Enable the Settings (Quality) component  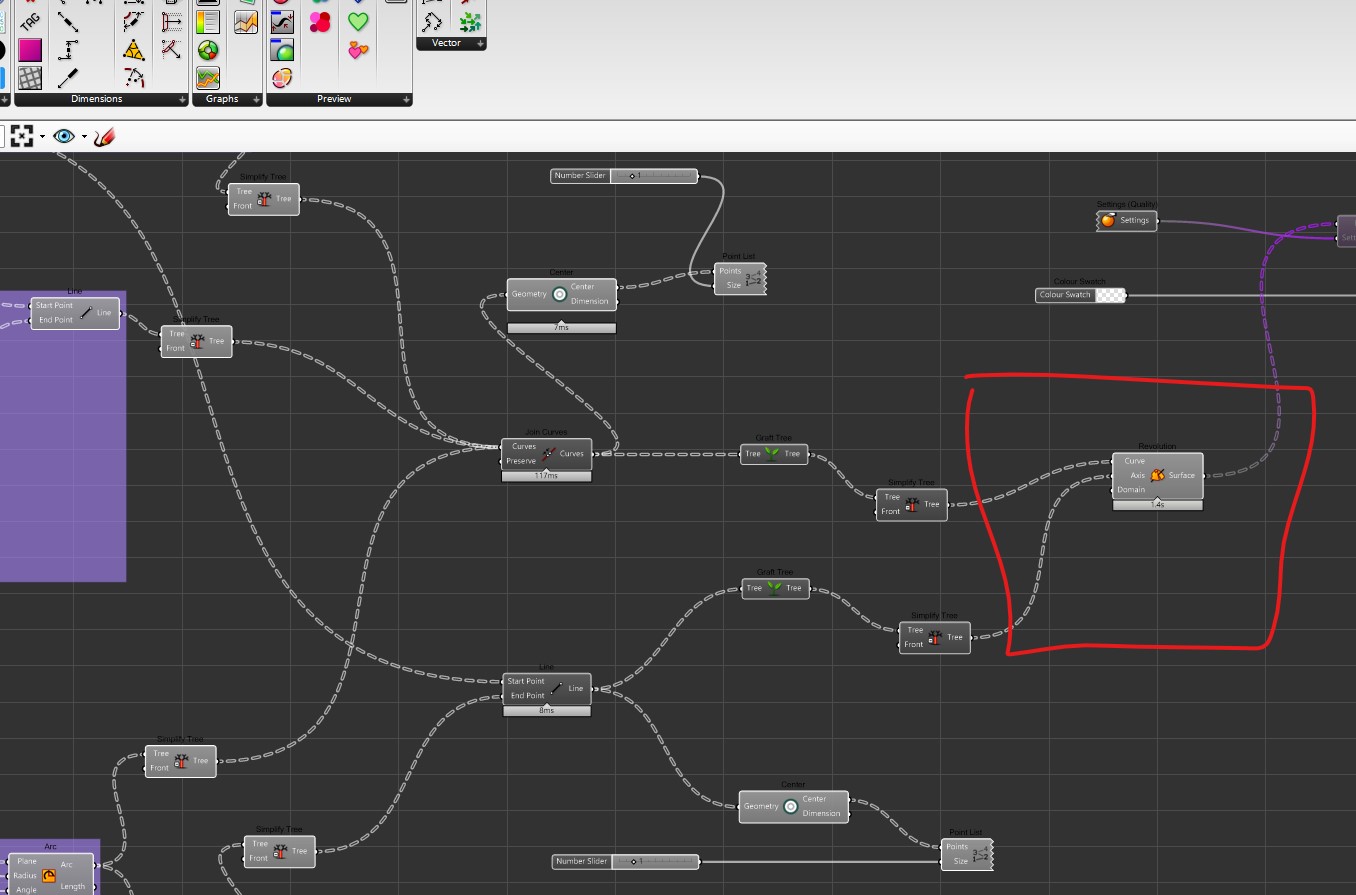tap(1126, 220)
